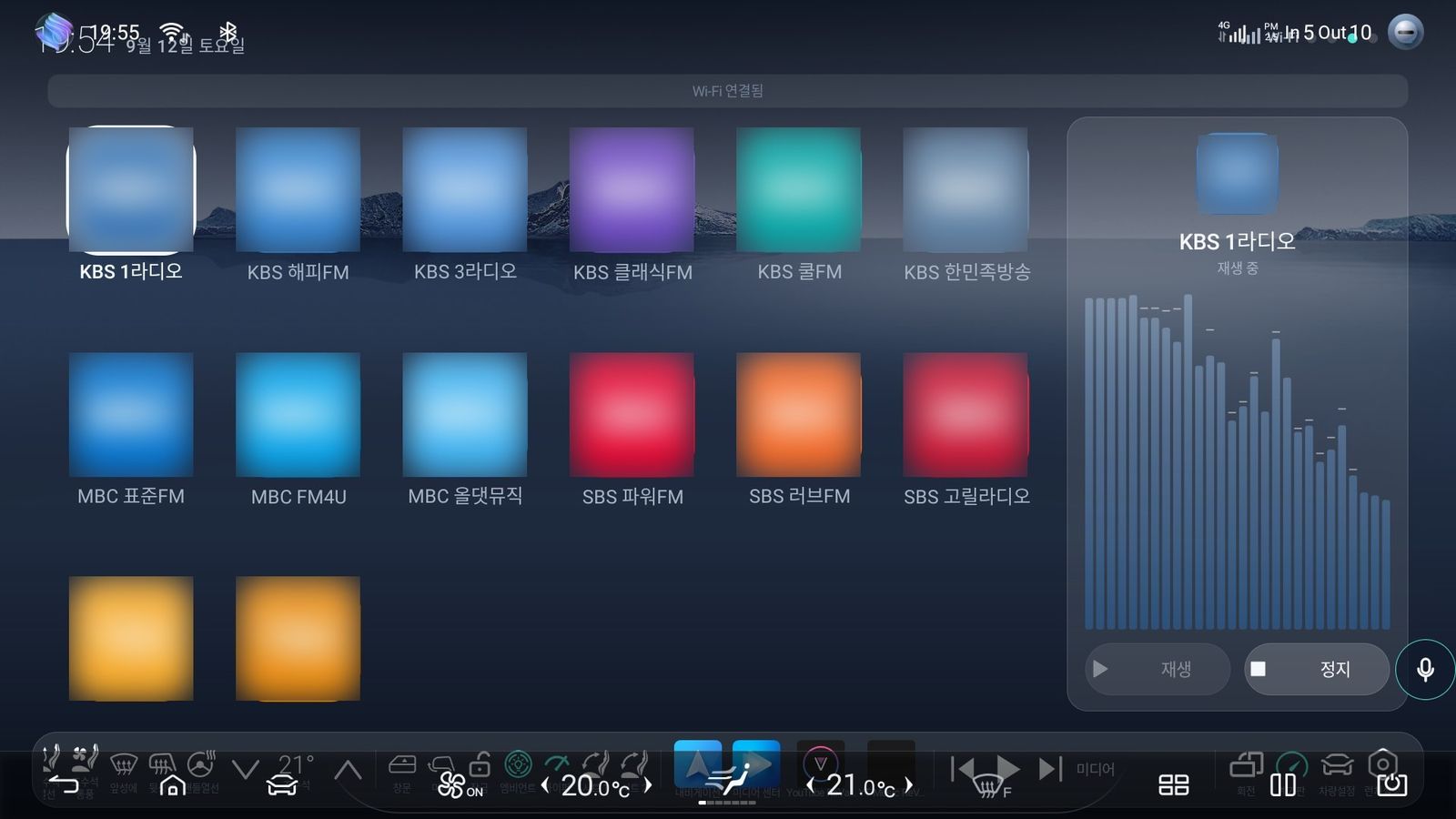Select the KBS 클래식FM purple tile
Image resolution: width=1456 pixels, height=819 pixels.
(x=632, y=189)
